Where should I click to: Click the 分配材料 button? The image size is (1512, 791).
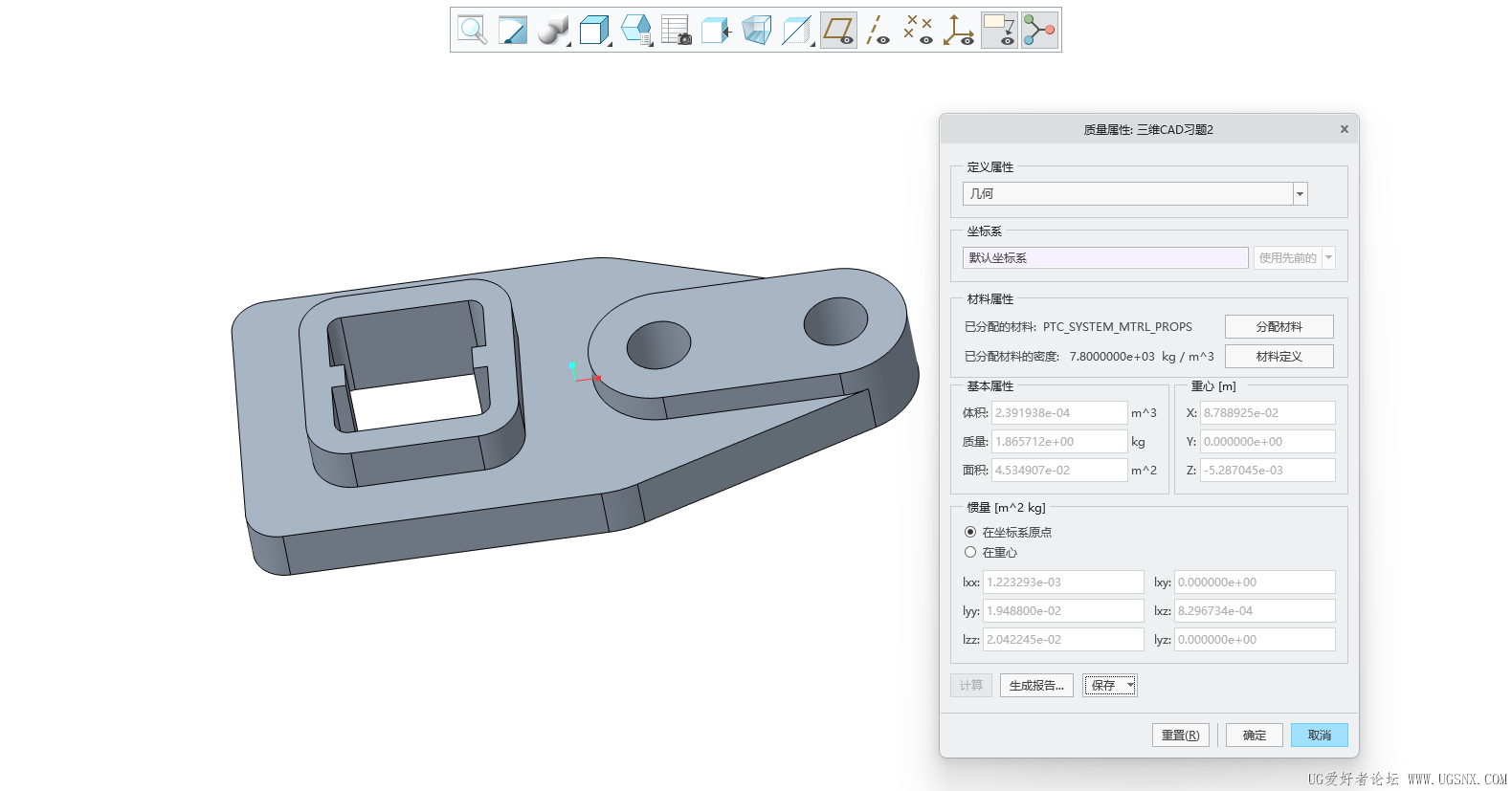tap(1279, 326)
